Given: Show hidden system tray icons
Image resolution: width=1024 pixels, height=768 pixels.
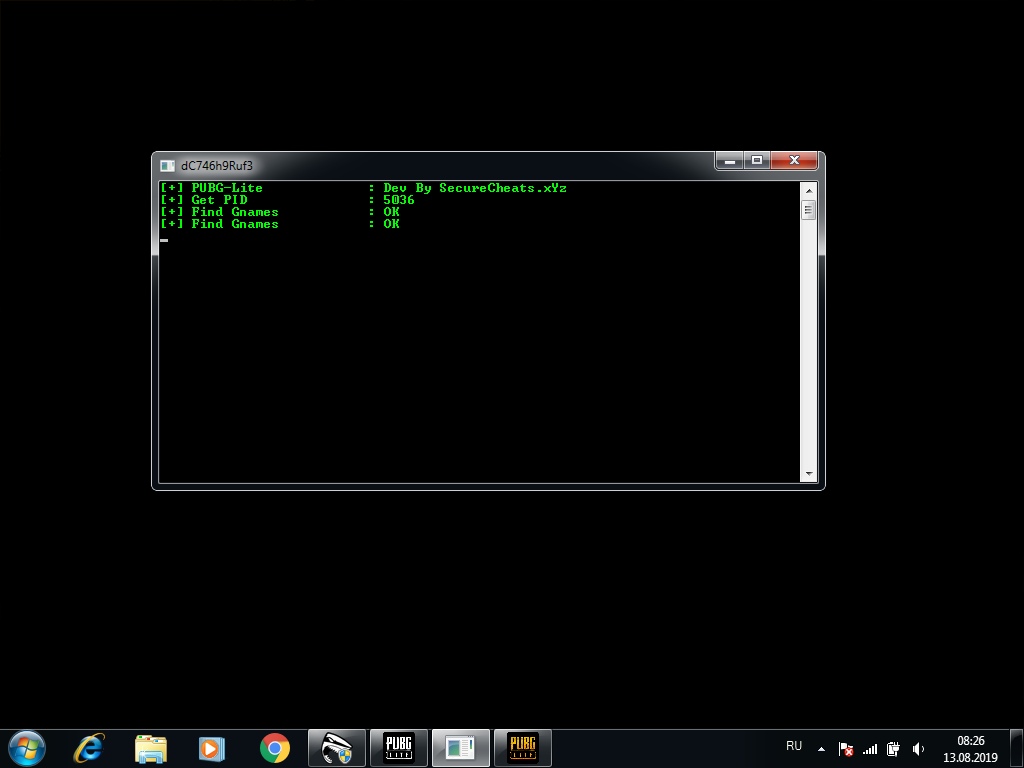Looking at the screenshot, I should click(x=821, y=748).
